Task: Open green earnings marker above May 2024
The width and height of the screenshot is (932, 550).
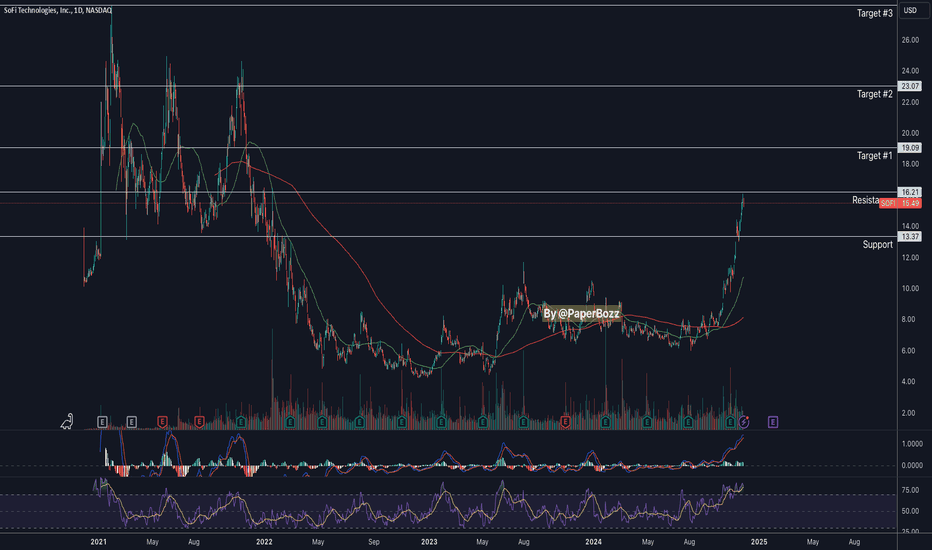Action: tap(647, 422)
